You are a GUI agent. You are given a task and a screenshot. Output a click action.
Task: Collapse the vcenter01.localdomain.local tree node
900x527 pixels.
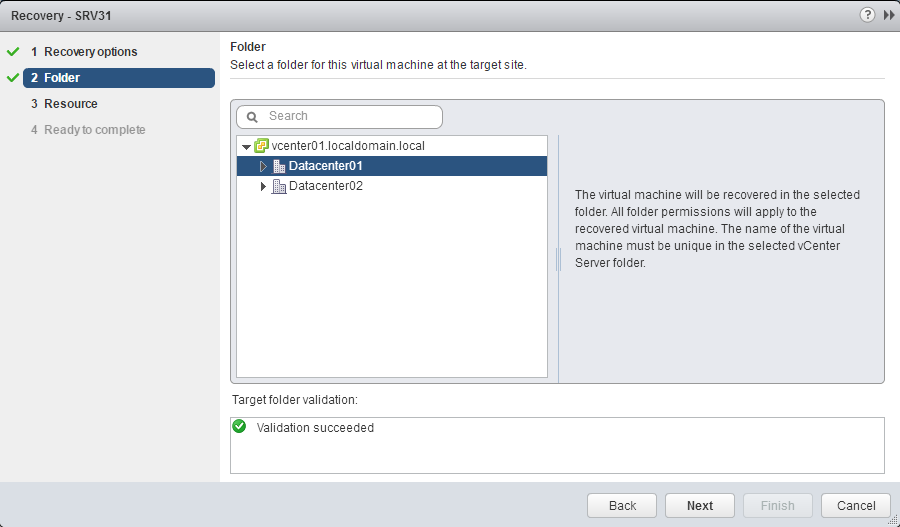click(x=246, y=147)
